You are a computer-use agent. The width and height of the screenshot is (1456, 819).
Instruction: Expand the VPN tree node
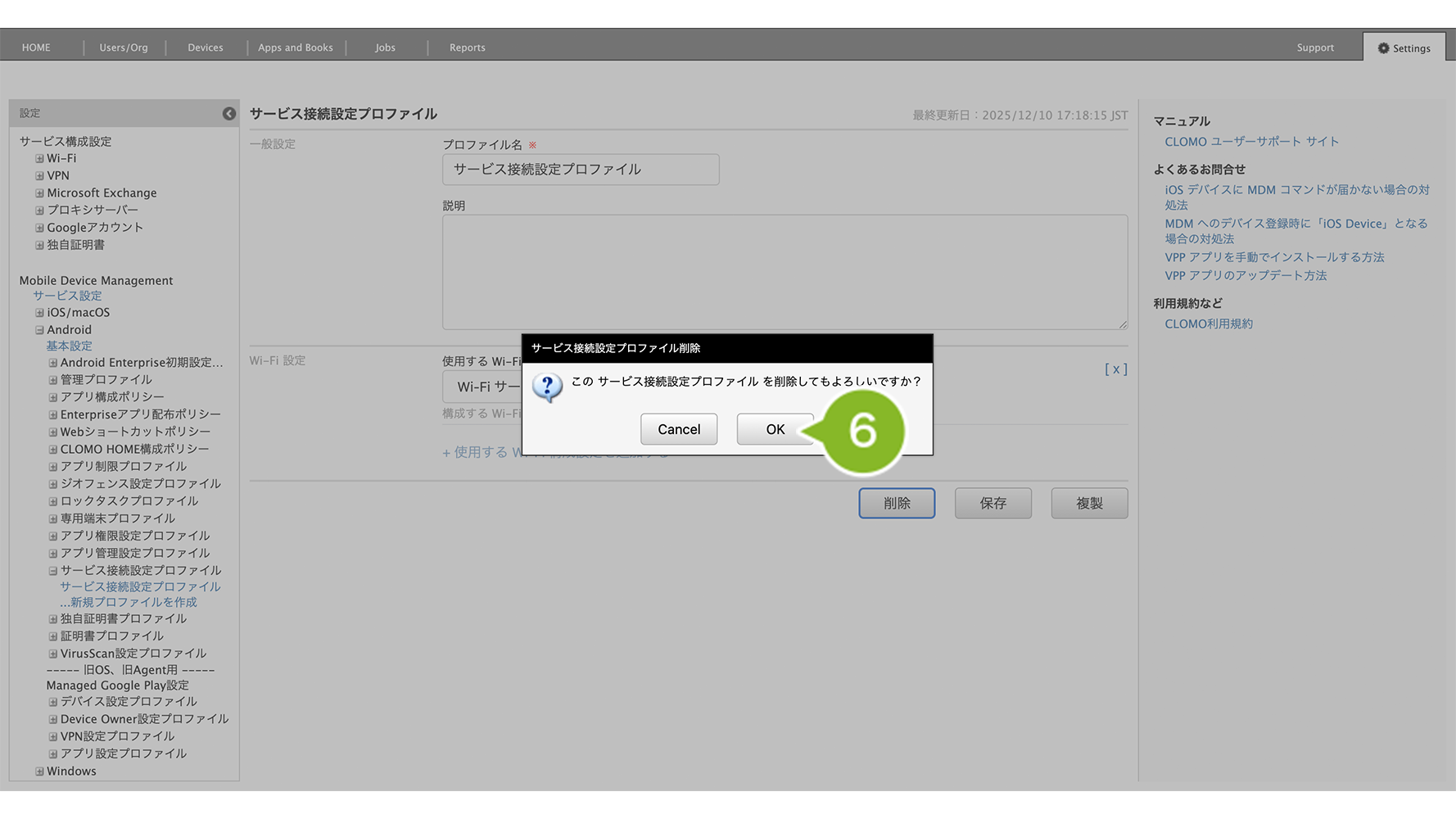click(x=39, y=176)
